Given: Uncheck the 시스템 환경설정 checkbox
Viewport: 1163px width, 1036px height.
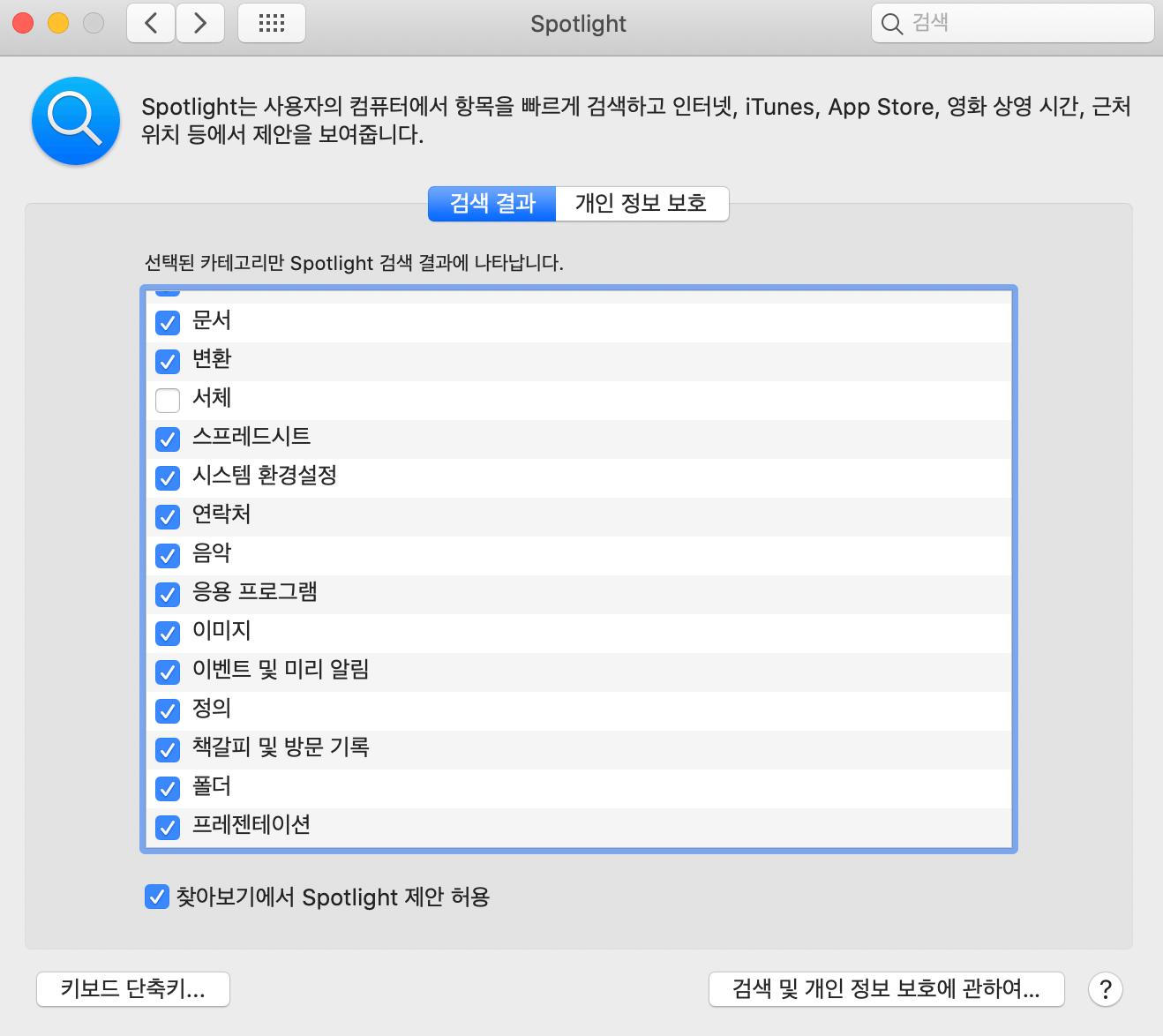Looking at the screenshot, I should (168, 477).
